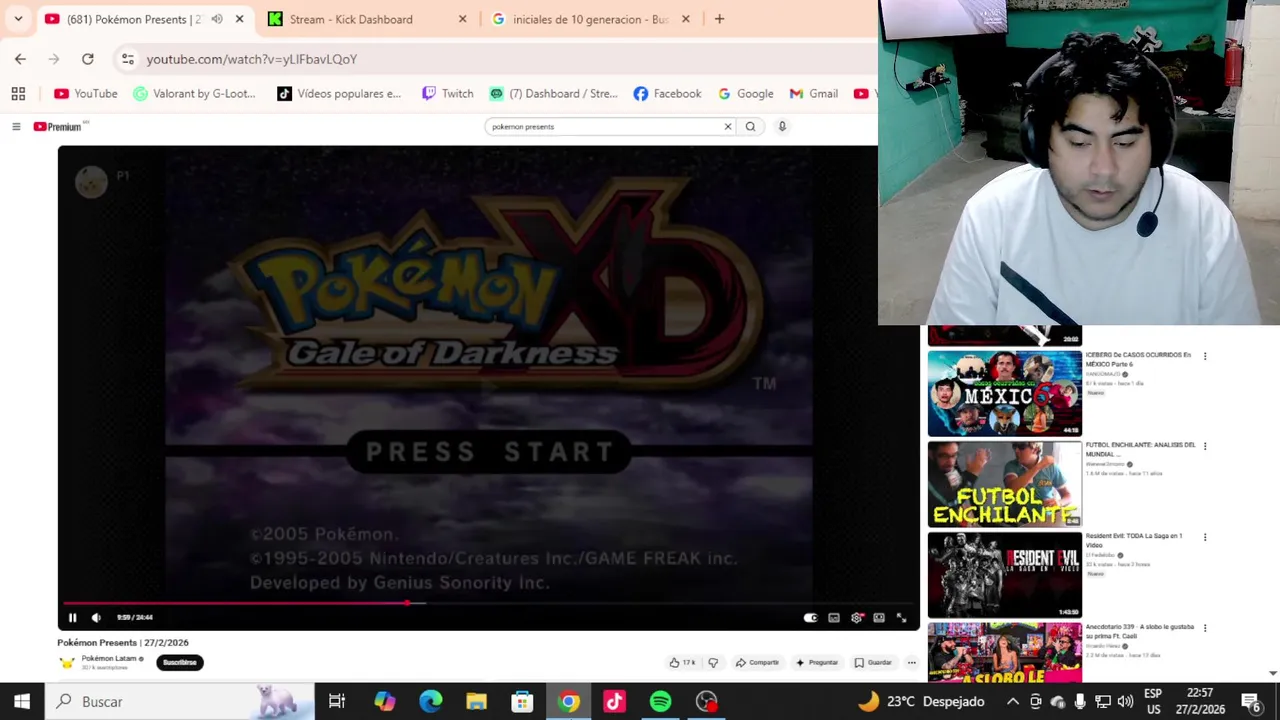Open the Videos populares TikTok bookmark
The height and width of the screenshot is (720, 1280).
coord(339,94)
